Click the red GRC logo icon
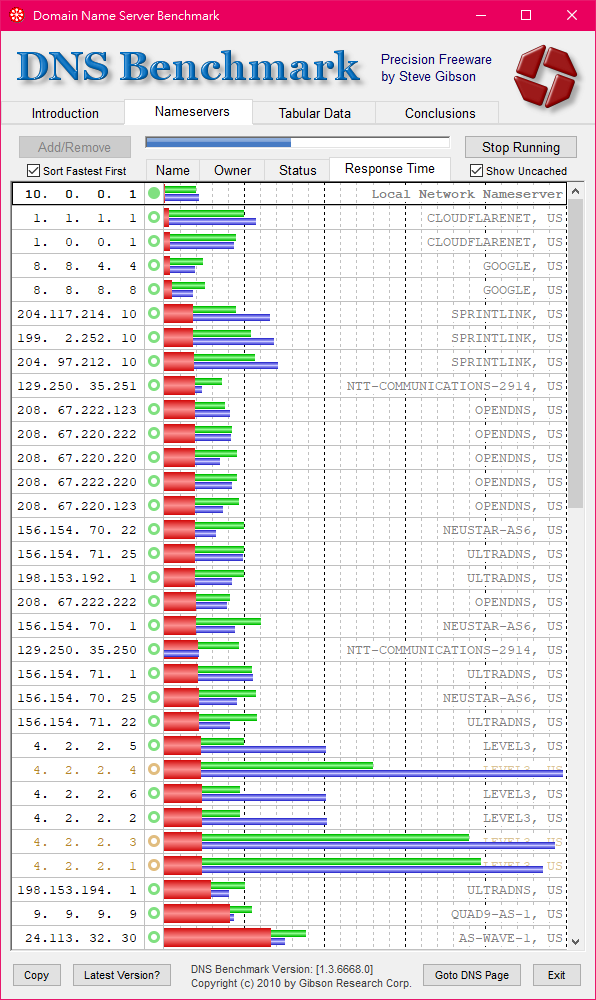This screenshot has height=1000, width=596. point(546,75)
